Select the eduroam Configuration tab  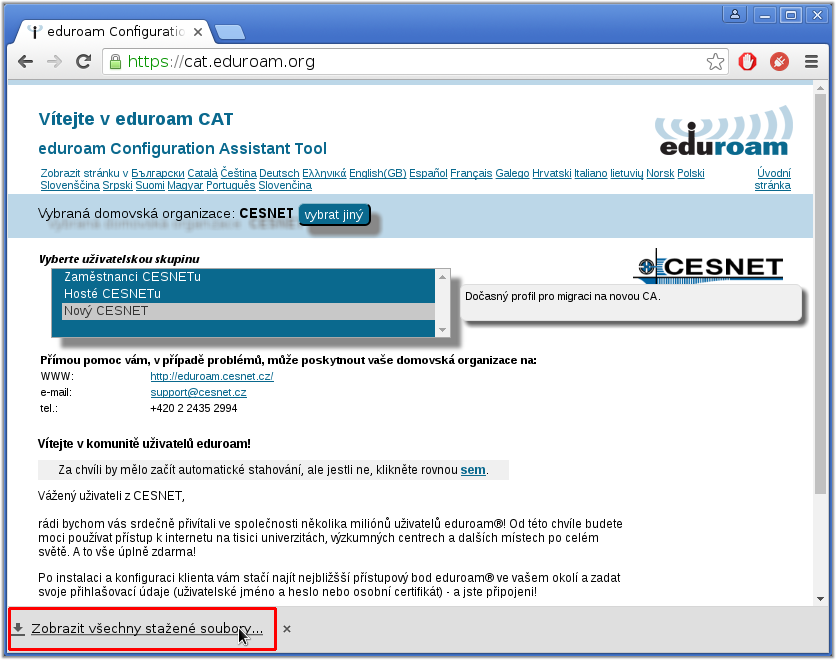(x=113, y=31)
